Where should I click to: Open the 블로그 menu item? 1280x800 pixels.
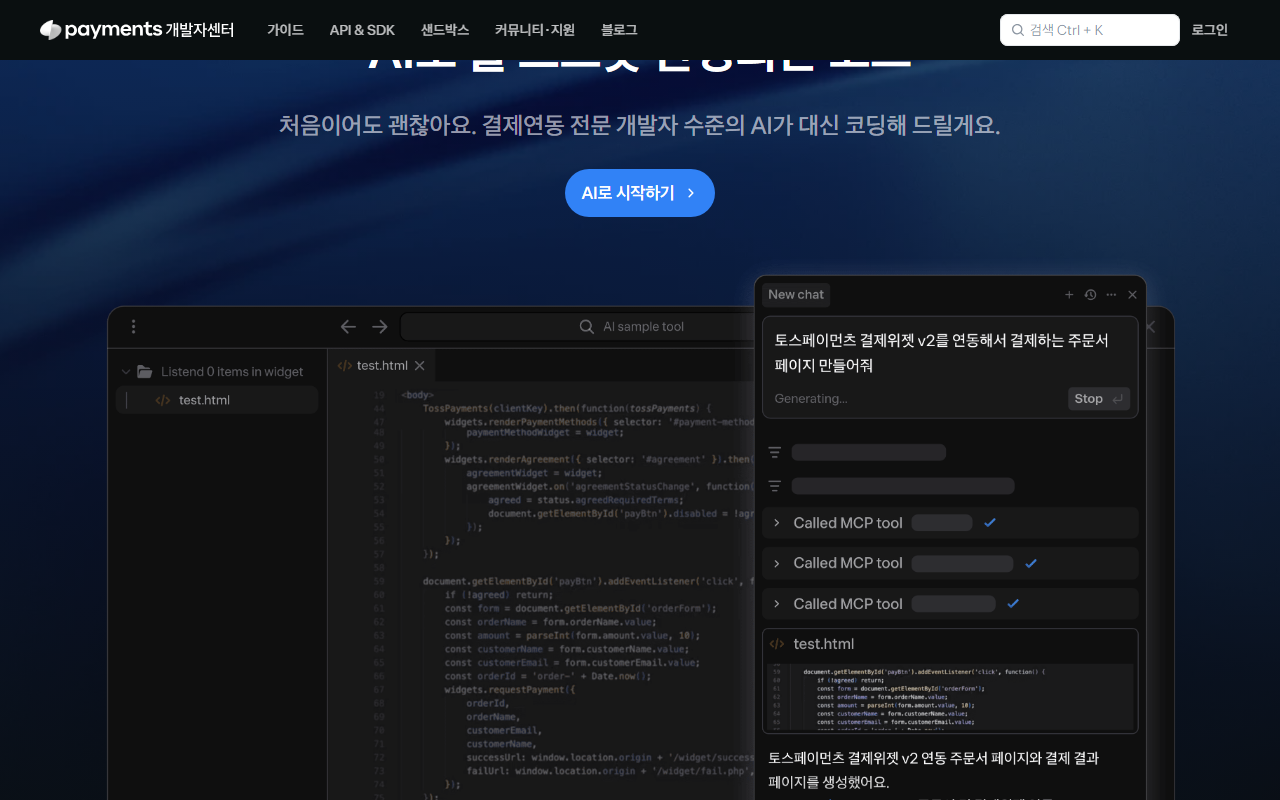pyautogui.click(x=619, y=30)
